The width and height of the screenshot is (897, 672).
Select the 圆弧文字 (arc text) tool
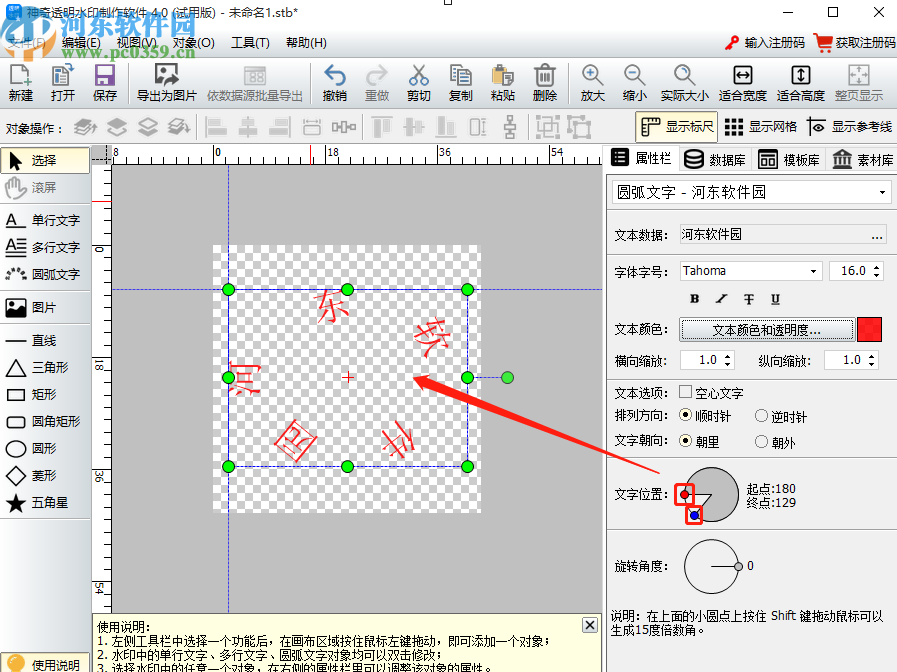click(x=45, y=274)
